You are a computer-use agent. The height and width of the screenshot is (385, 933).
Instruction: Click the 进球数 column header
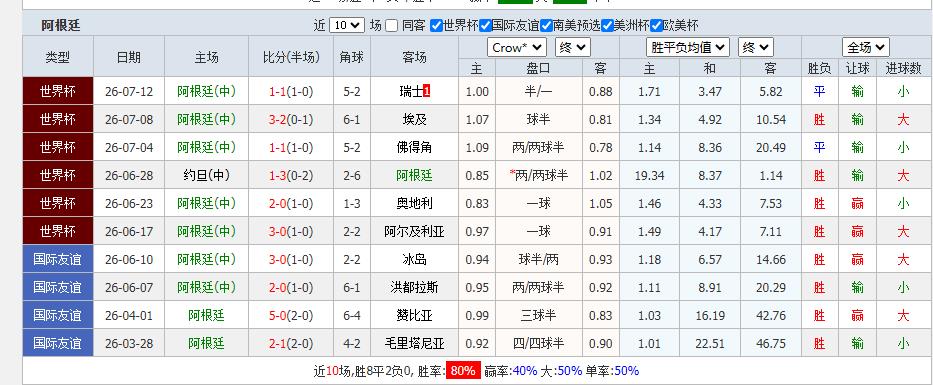pyautogui.click(x=903, y=68)
